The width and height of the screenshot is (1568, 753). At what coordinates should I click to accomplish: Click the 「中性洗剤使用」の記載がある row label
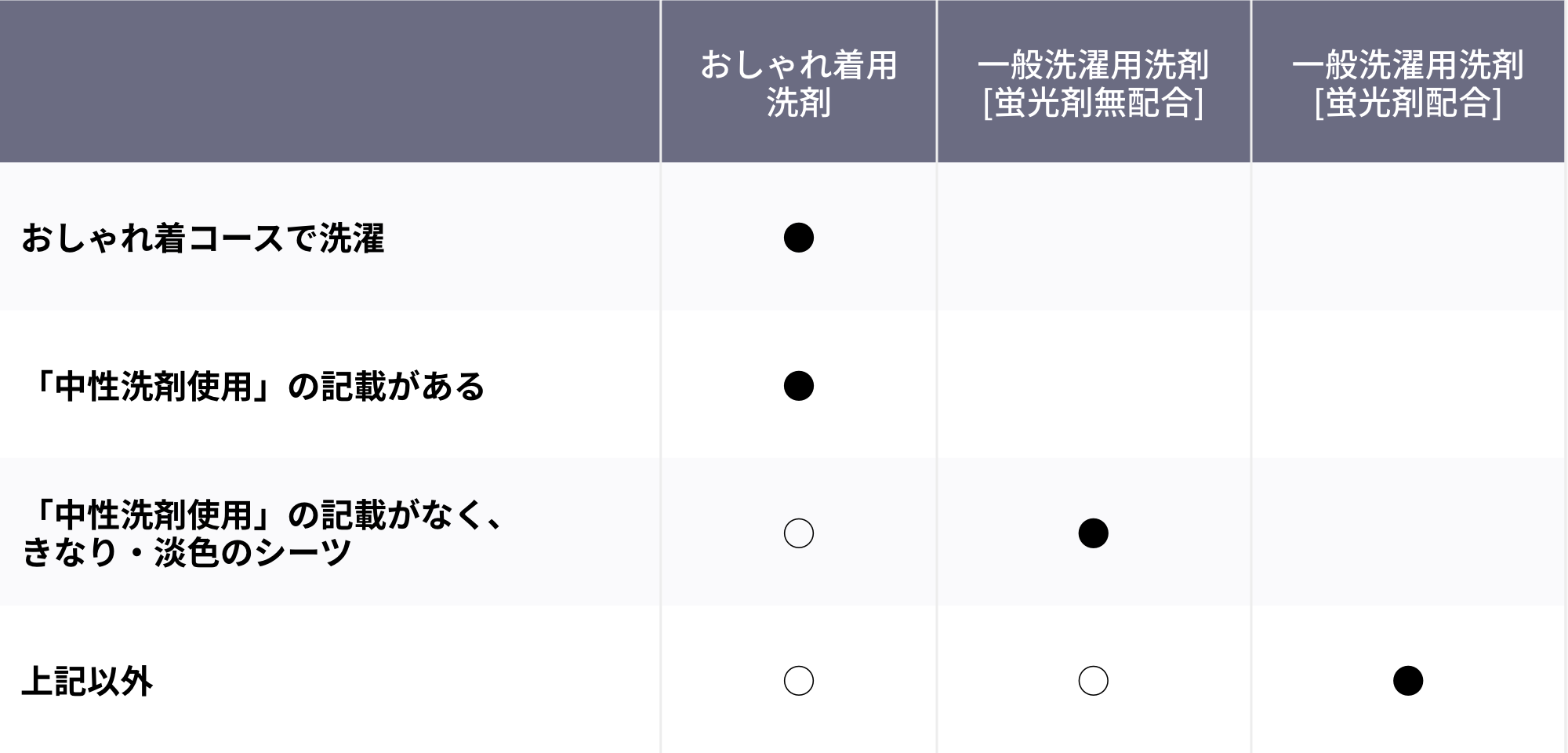tap(253, 387)
